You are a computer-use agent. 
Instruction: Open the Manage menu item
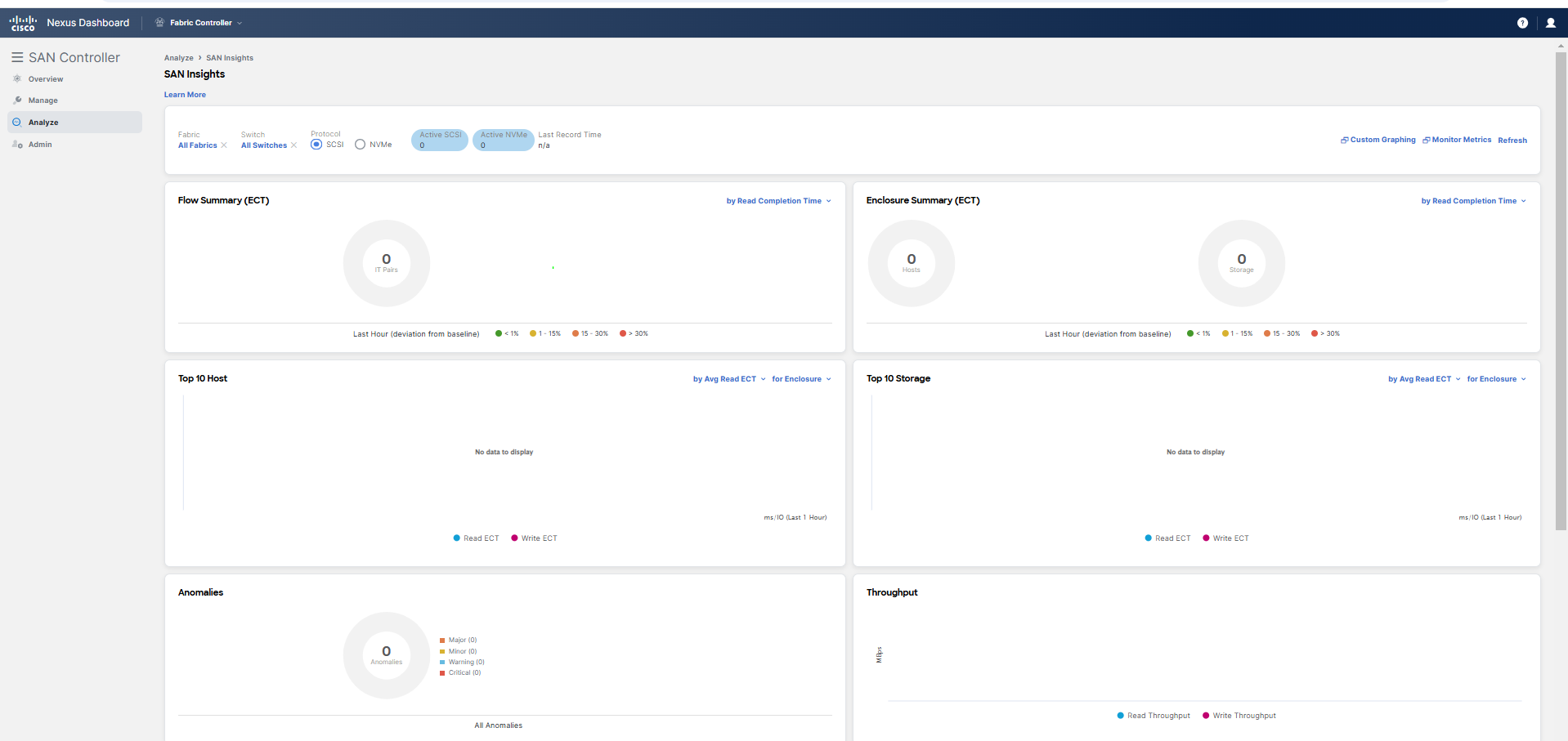click(74, 100)
